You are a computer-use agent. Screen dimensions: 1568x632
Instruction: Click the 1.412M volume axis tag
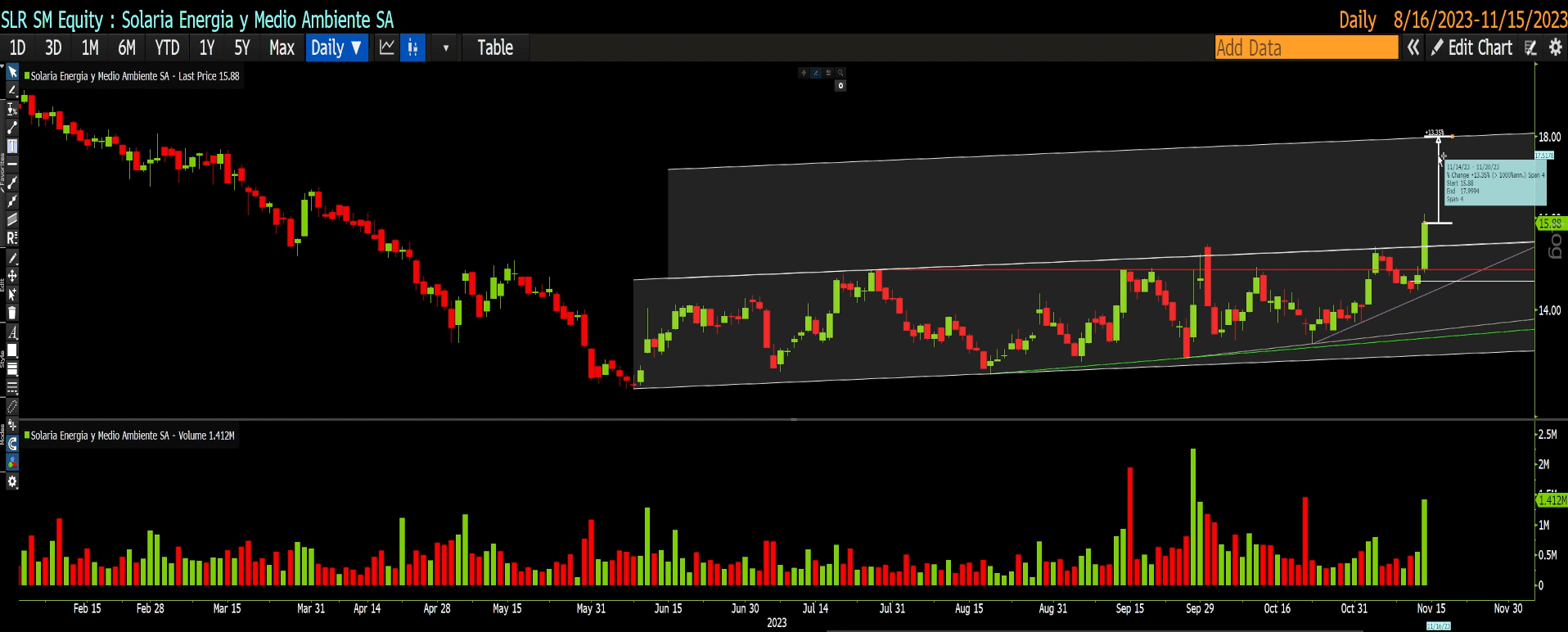[x=1552, y=500]
